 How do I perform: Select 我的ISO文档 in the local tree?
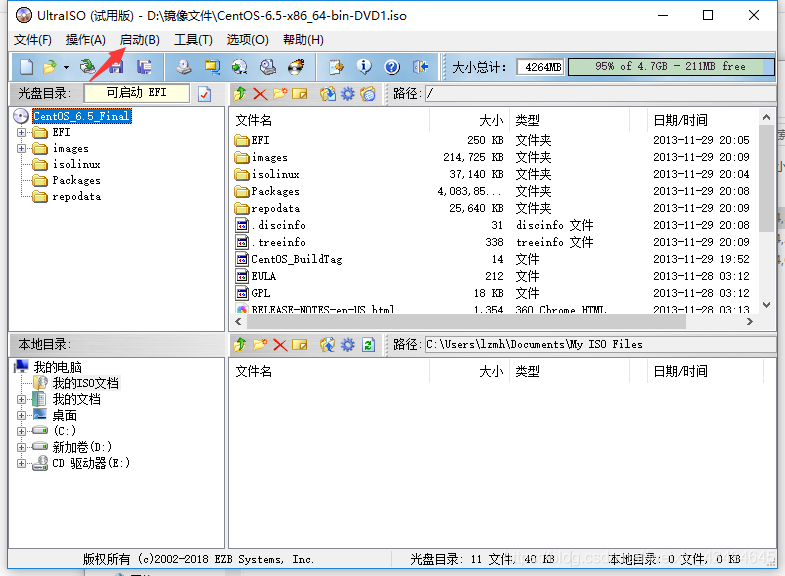pos(86,383)
